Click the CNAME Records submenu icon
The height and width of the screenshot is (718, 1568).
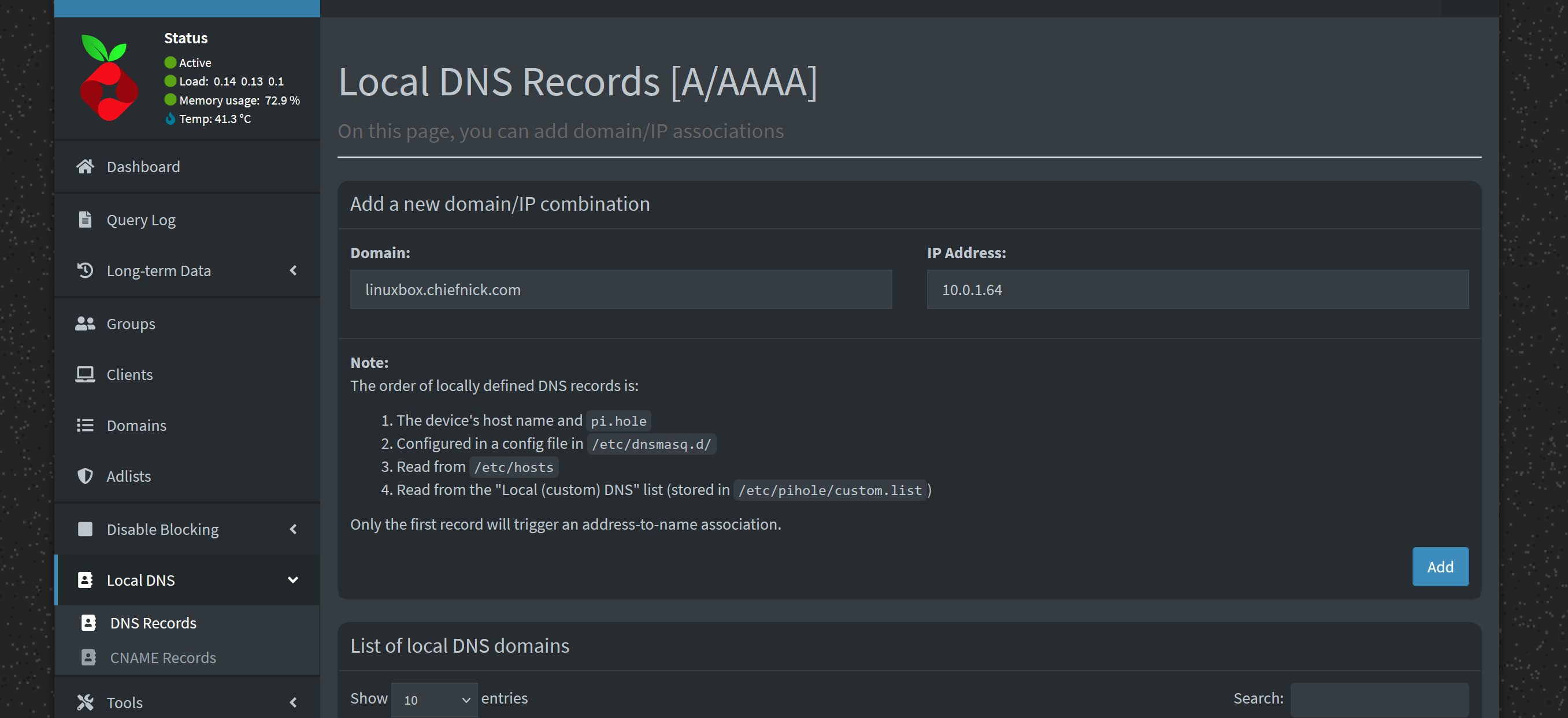point(89,657)
